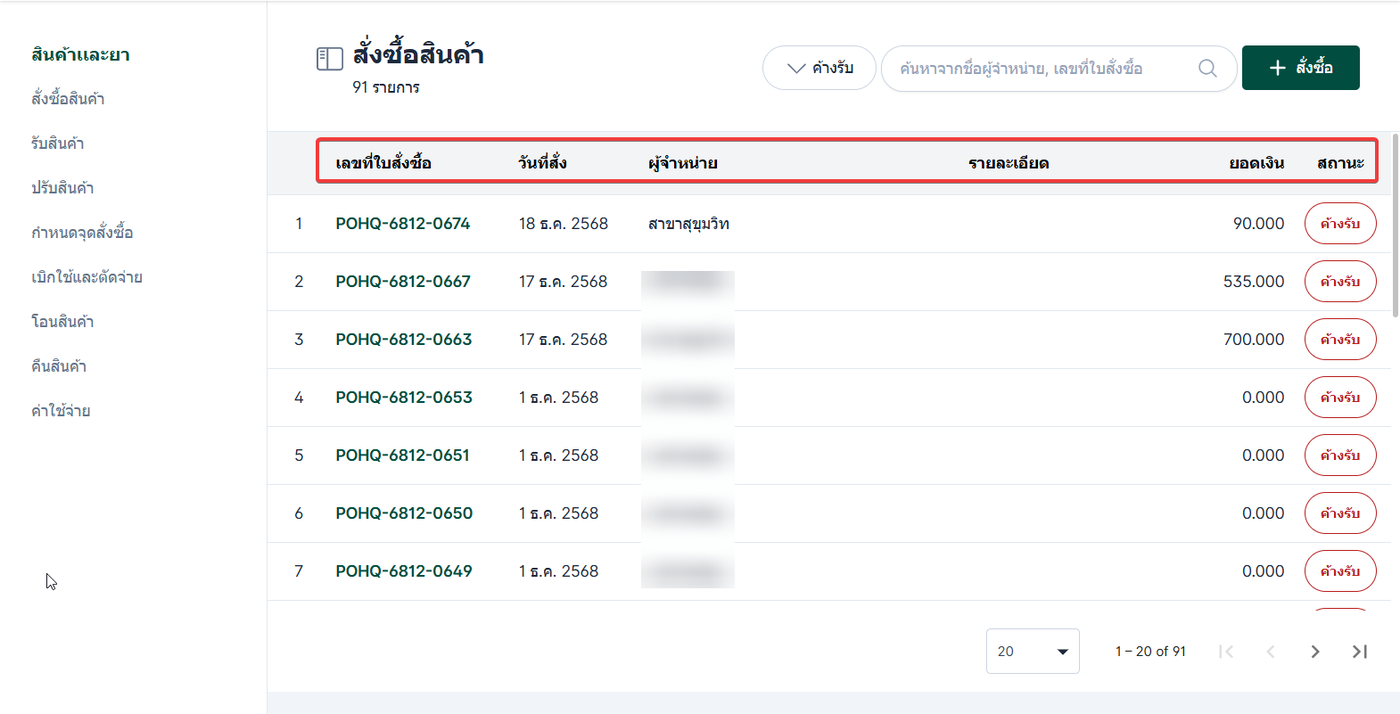Open order POHQ-6812-0651

[x=403, y=455]
